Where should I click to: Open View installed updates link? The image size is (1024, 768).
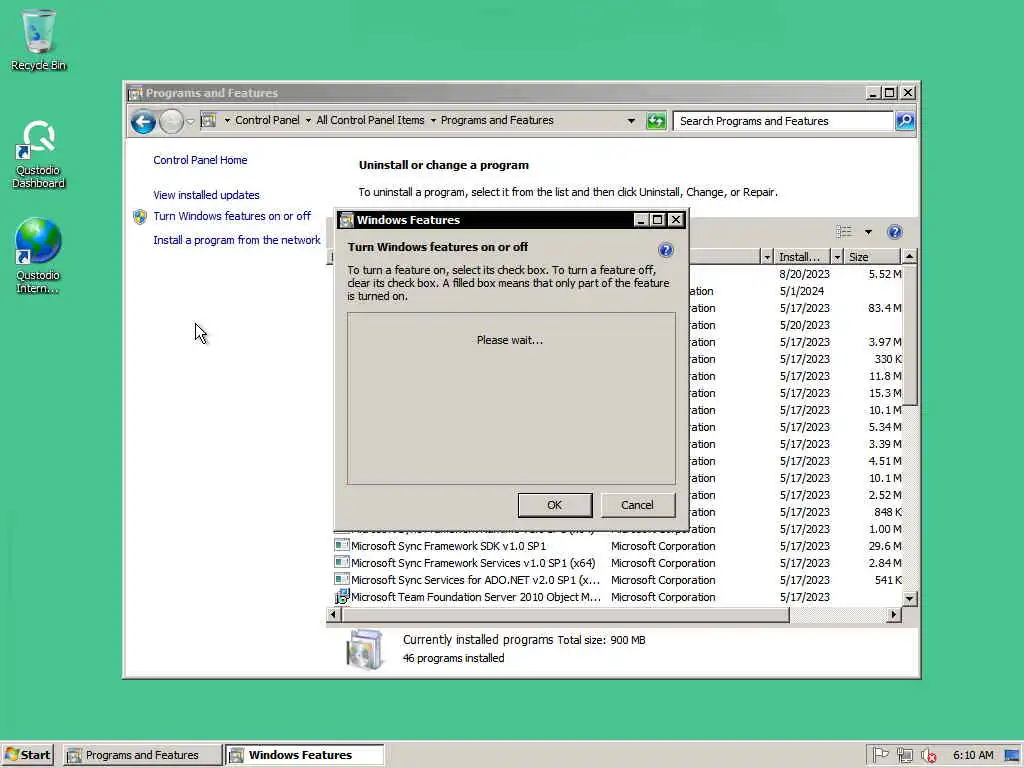point(206,195)
